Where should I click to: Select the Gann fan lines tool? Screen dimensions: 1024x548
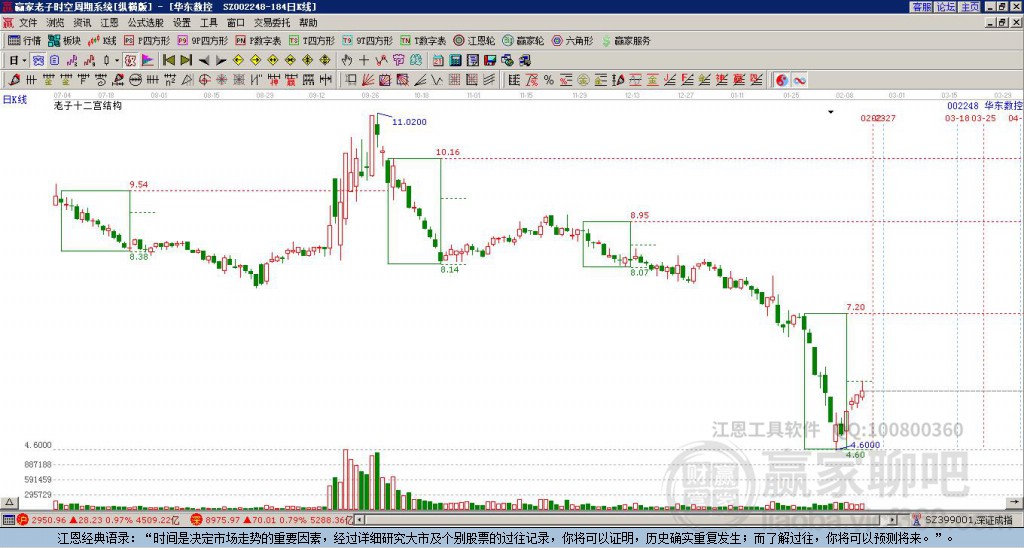coord(368,80)
